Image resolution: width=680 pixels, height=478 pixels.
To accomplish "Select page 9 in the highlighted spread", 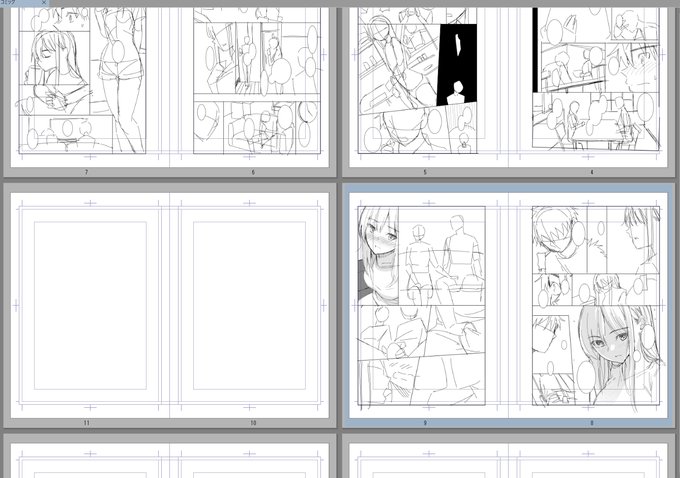I will (x=428, y=305).
